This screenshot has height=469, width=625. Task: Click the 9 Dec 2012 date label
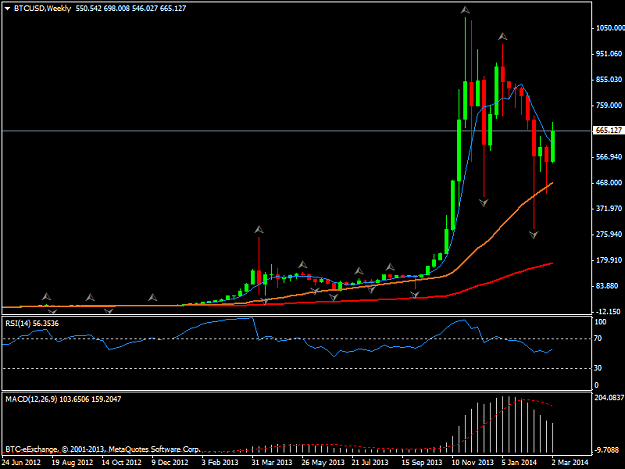point(170,462)
